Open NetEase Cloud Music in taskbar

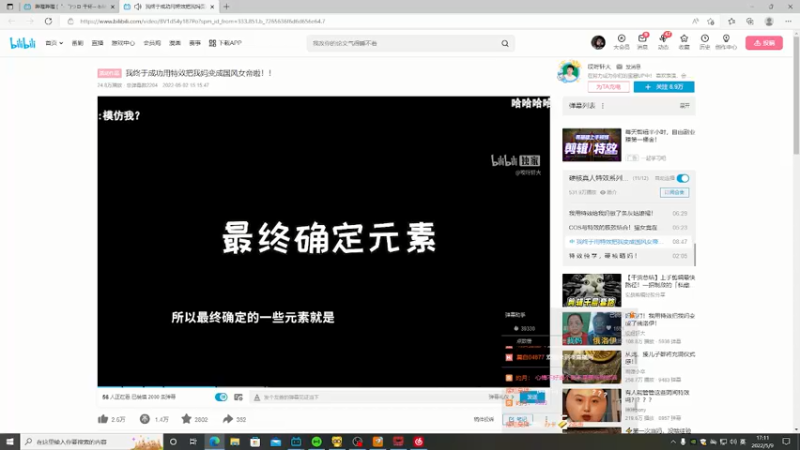point(418,441)
